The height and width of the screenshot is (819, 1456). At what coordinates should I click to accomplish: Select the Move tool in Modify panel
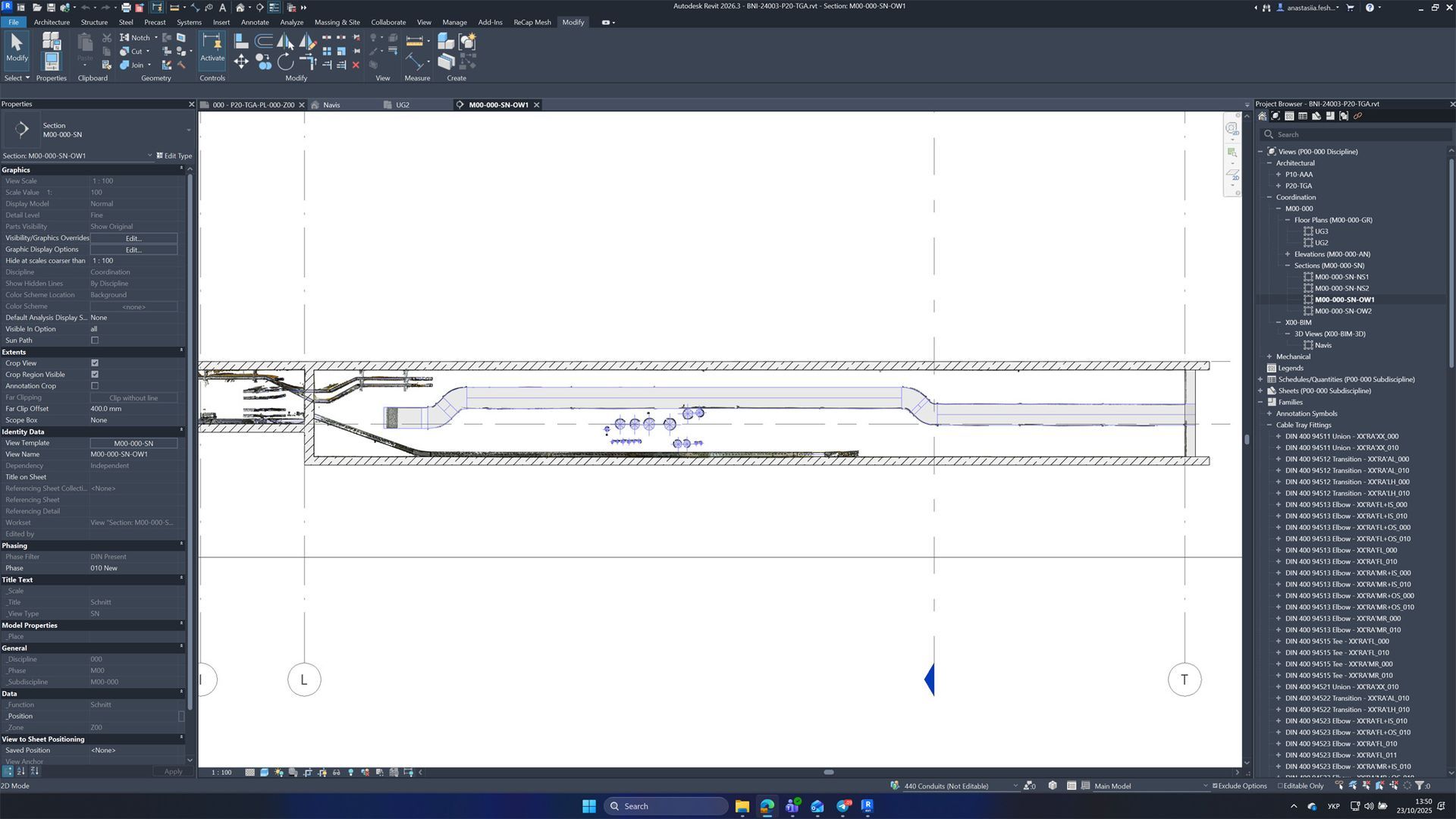241,62
